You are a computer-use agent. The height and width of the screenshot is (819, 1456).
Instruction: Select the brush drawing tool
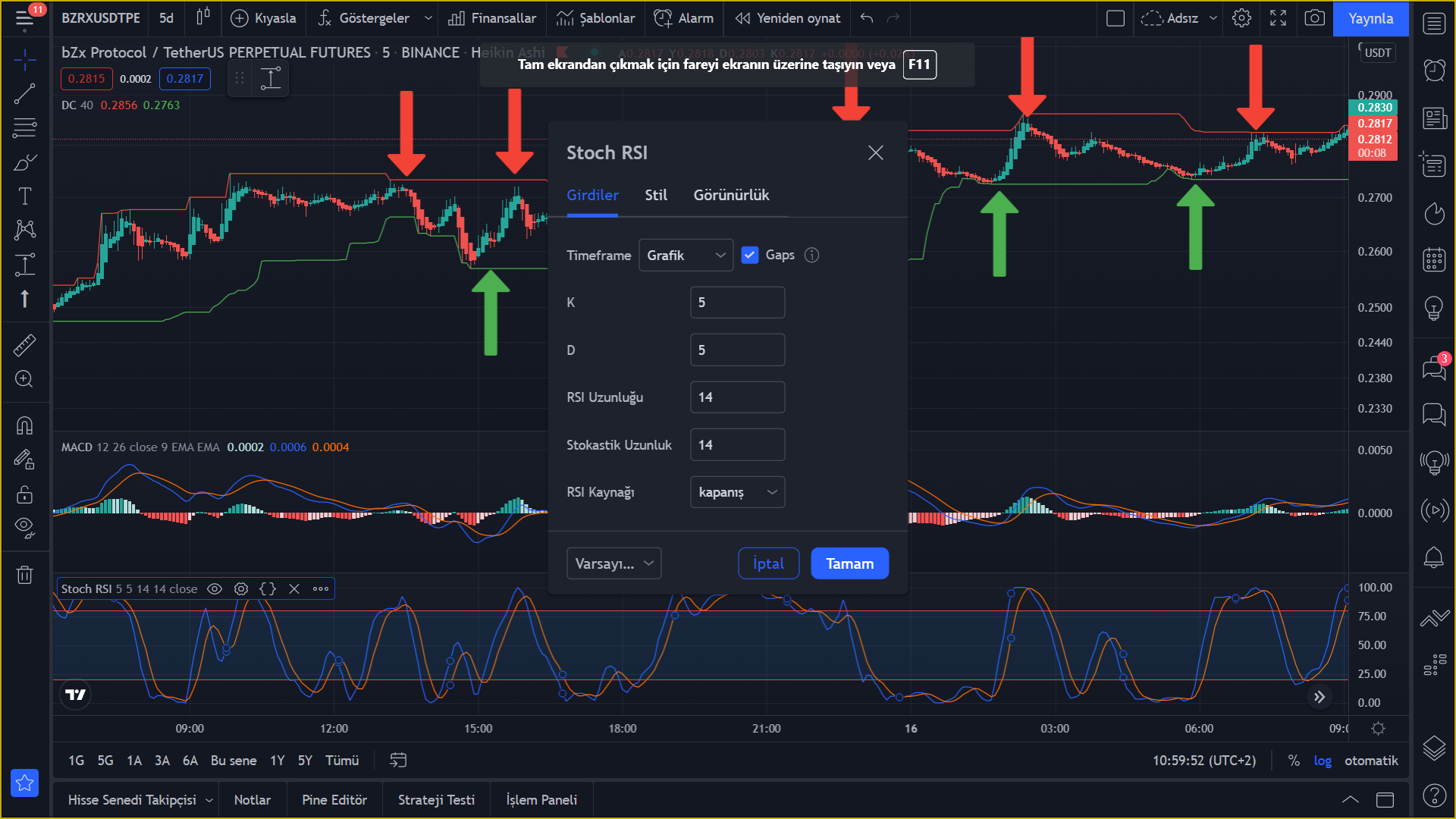click(24, 162)
